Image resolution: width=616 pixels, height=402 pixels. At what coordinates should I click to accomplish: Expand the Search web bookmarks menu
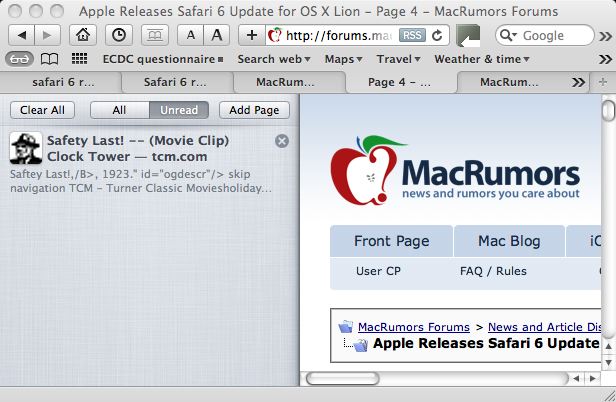(x=274, y=59)
